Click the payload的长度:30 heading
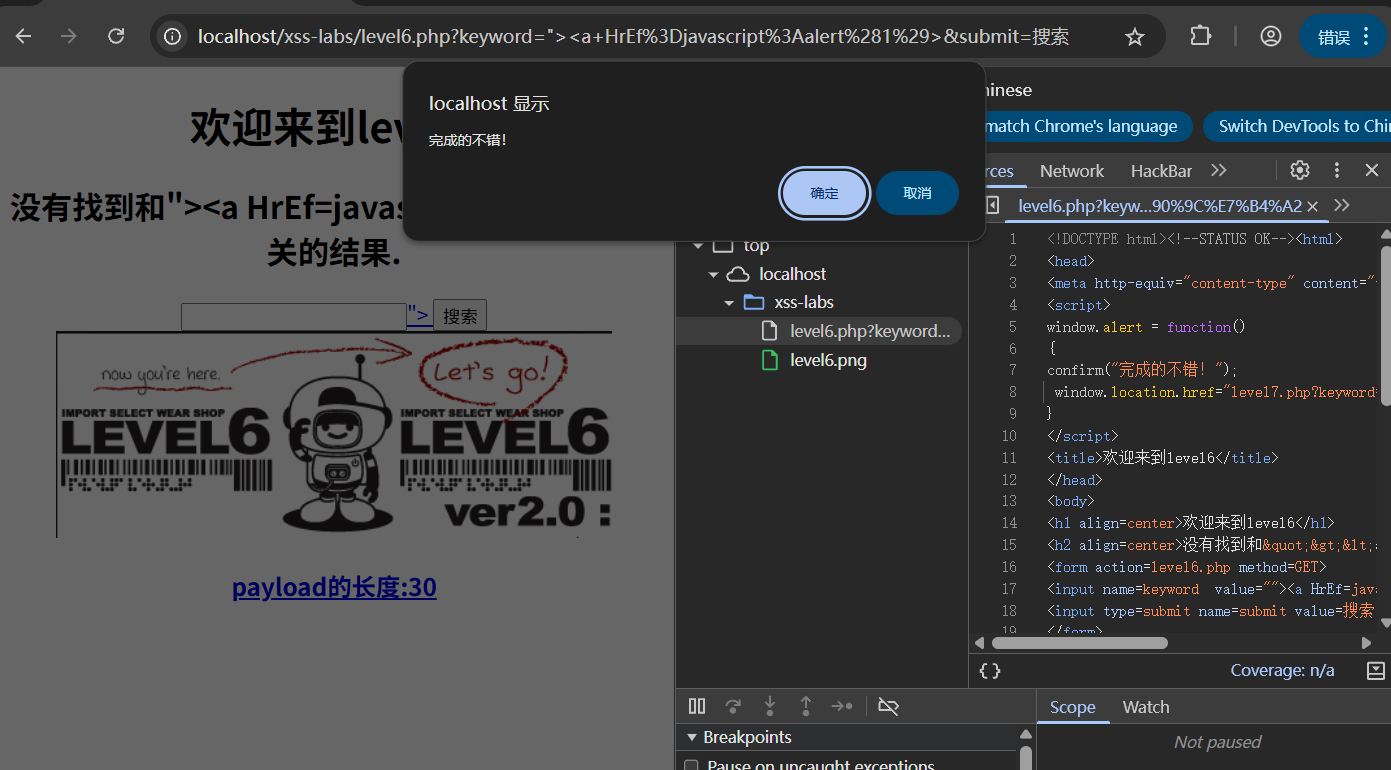1391x770 pixels. coord(334,587)
